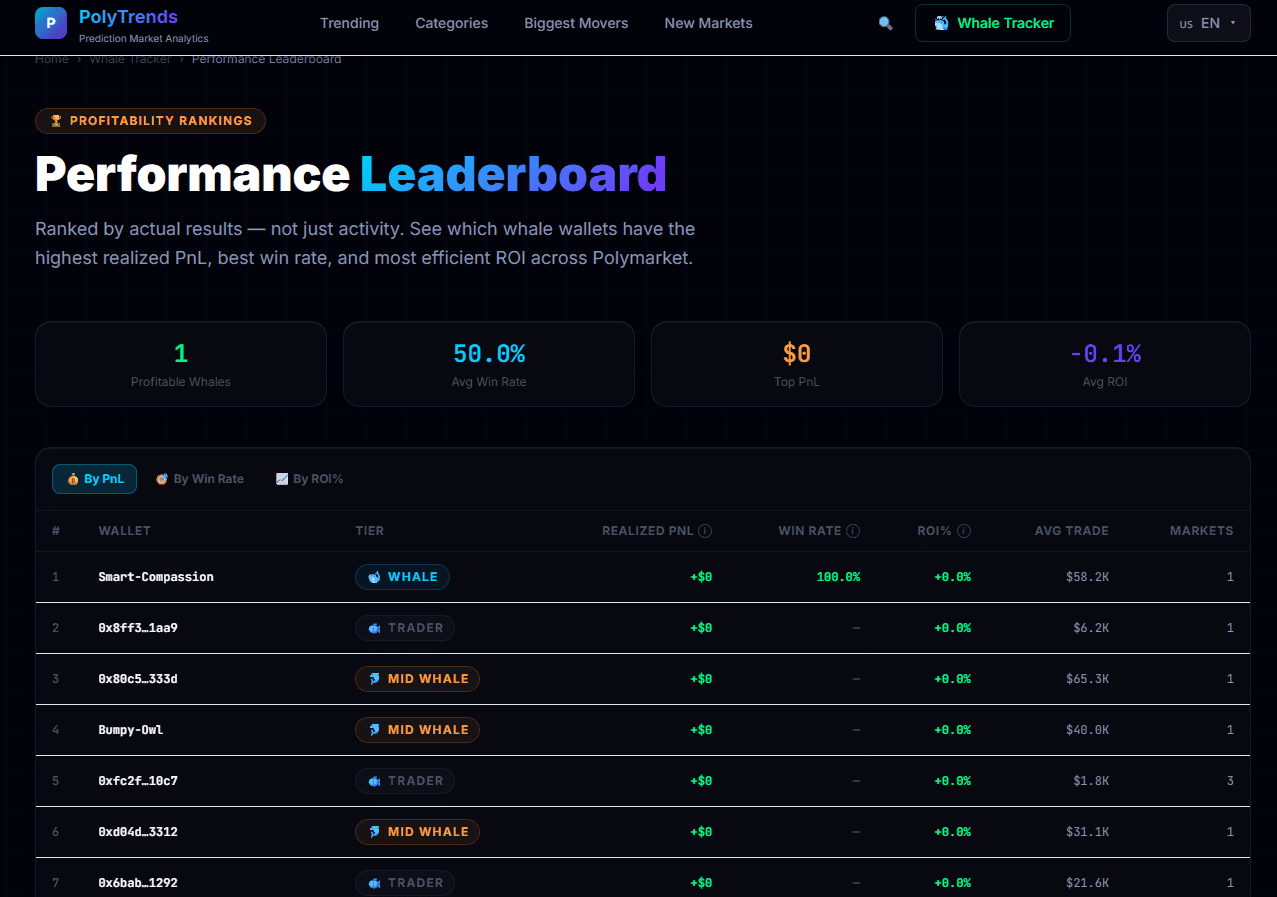1277x897 pixels.
Task: Click the whale icon inside the Whale Tracker button
Action: point(938,22)
